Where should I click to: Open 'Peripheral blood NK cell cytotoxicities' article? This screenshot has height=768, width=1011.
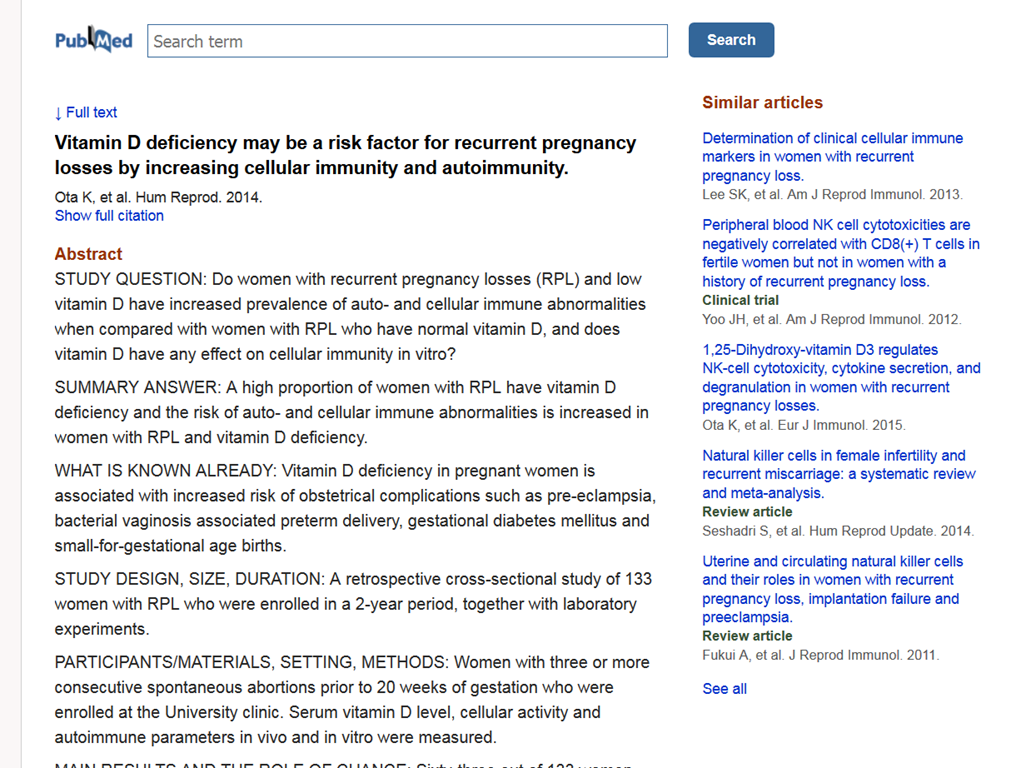click(841, 253)
